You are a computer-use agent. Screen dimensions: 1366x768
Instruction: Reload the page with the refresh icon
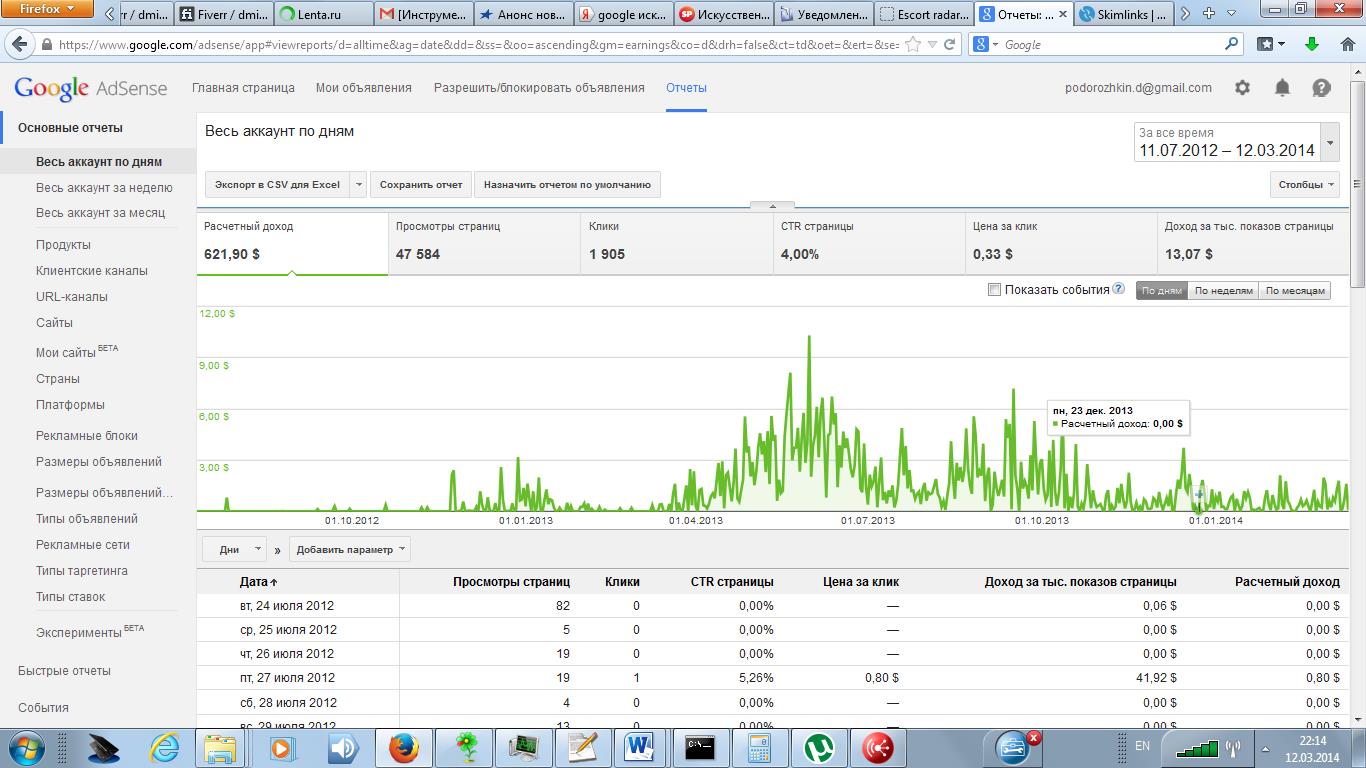tap(949, 45)
